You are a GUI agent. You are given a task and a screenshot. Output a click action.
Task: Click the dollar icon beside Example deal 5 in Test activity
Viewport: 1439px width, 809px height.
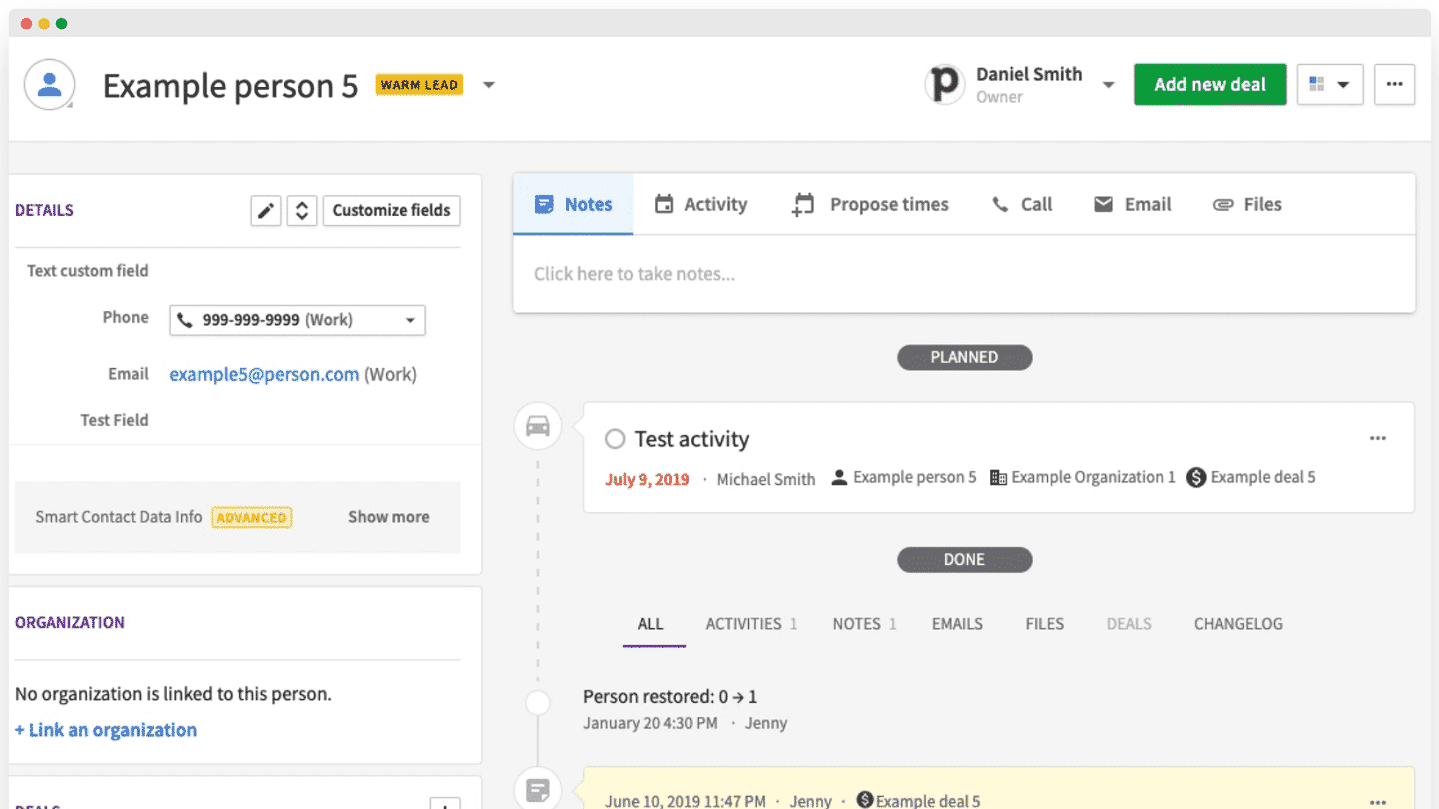click(1196, 477)
